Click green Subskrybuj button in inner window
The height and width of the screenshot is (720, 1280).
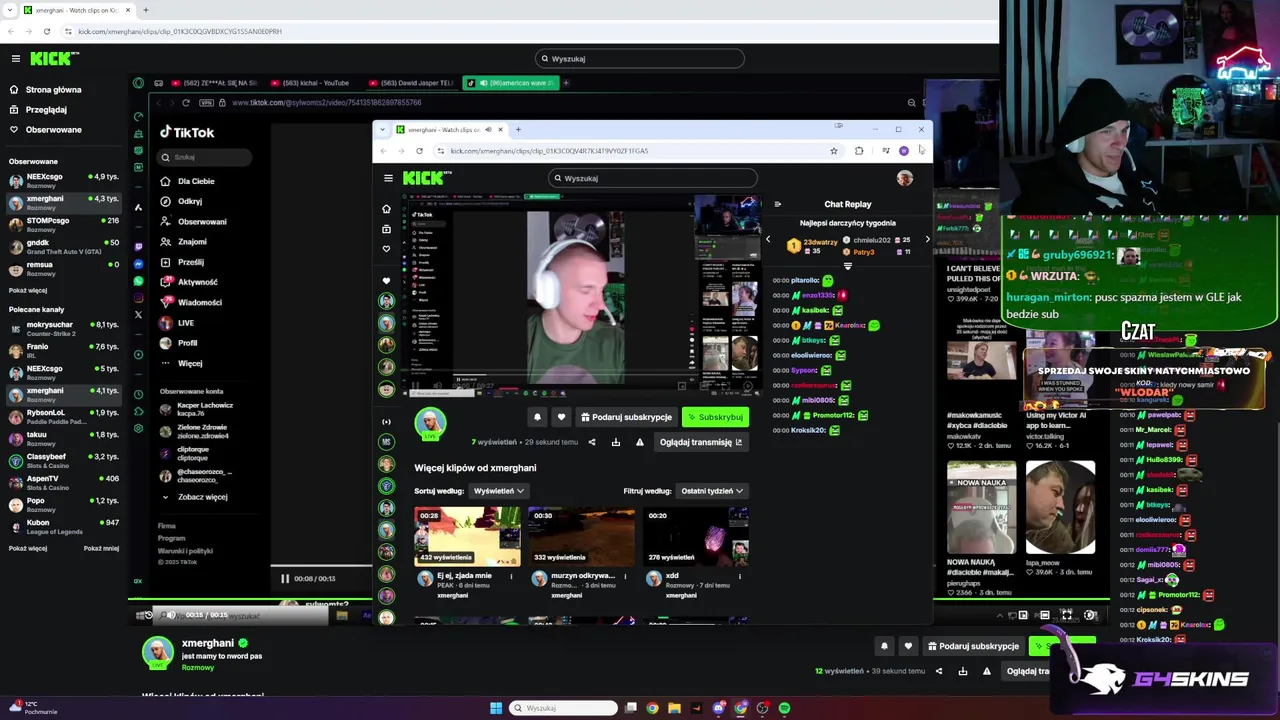click(x=715, y=417)
